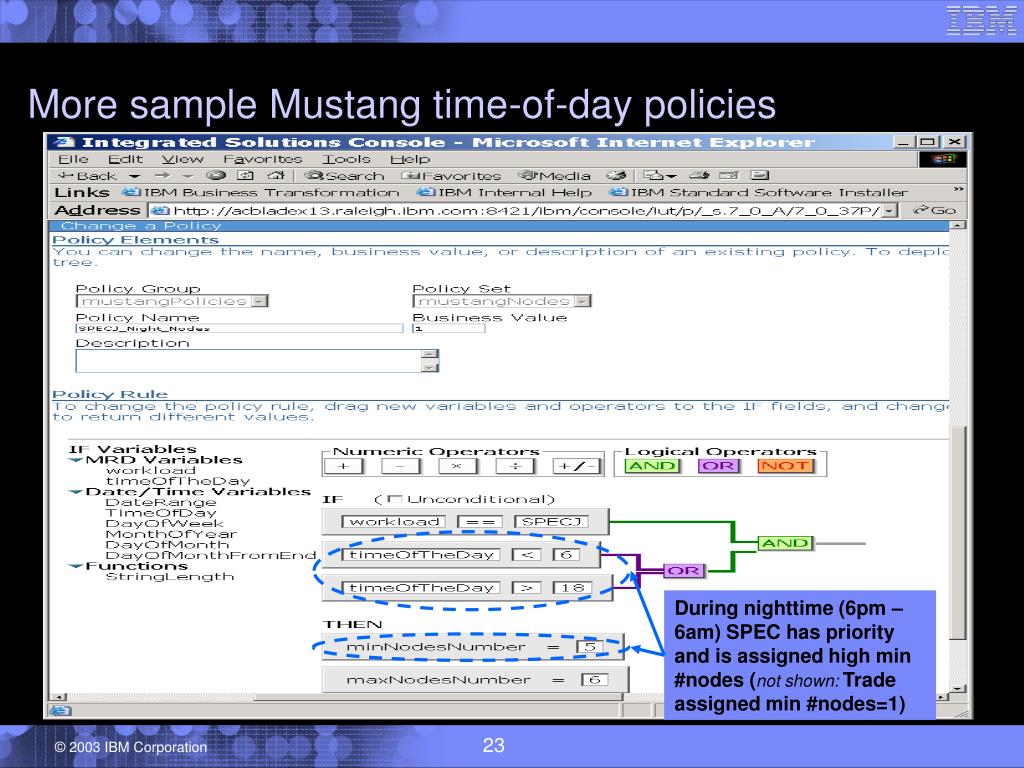Pick the green AND logical operator
The height and width of the screenshot is (768, 1024).
point(652,466)
